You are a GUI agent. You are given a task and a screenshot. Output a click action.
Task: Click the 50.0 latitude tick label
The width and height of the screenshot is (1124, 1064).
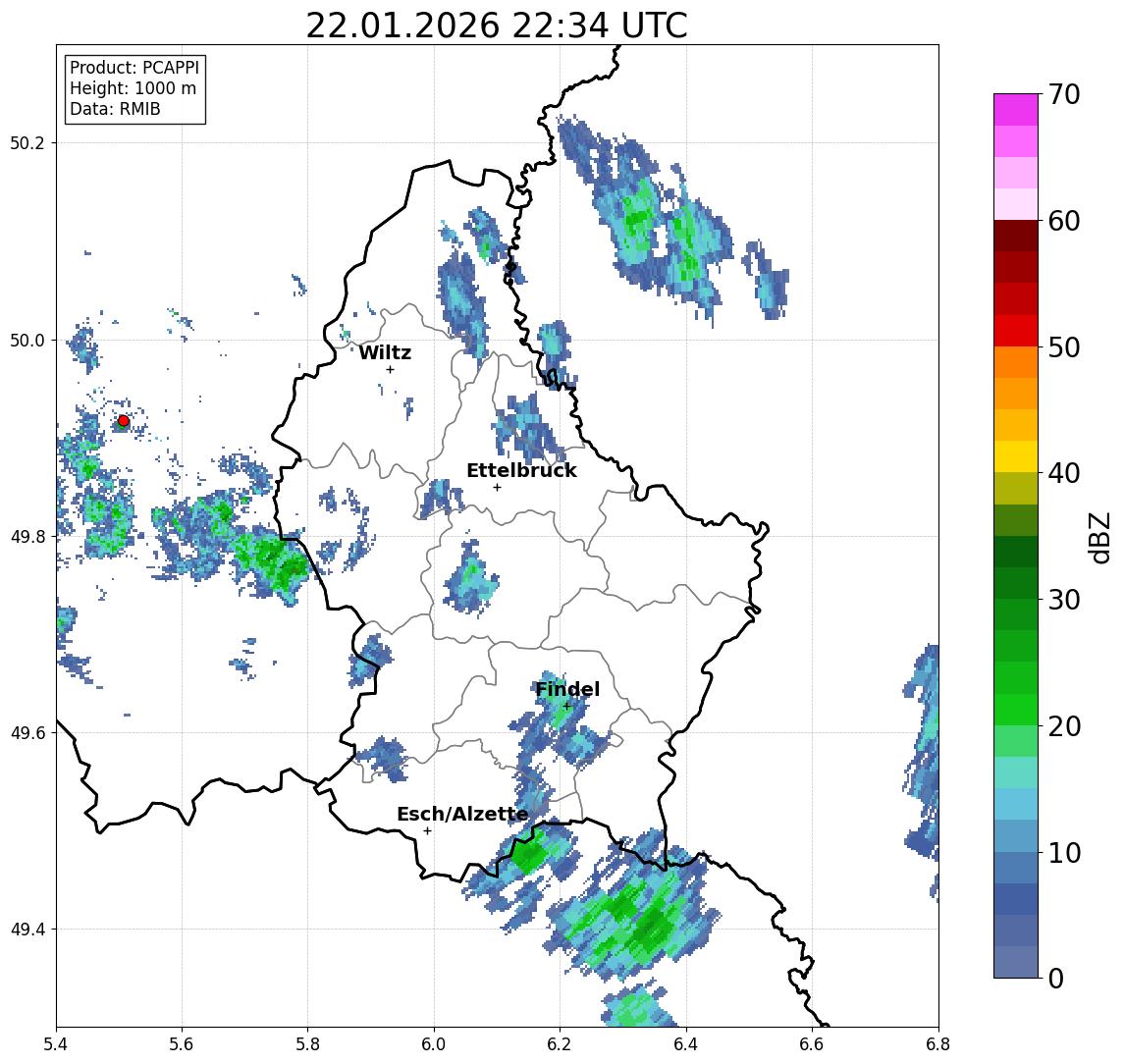(27, 340)
